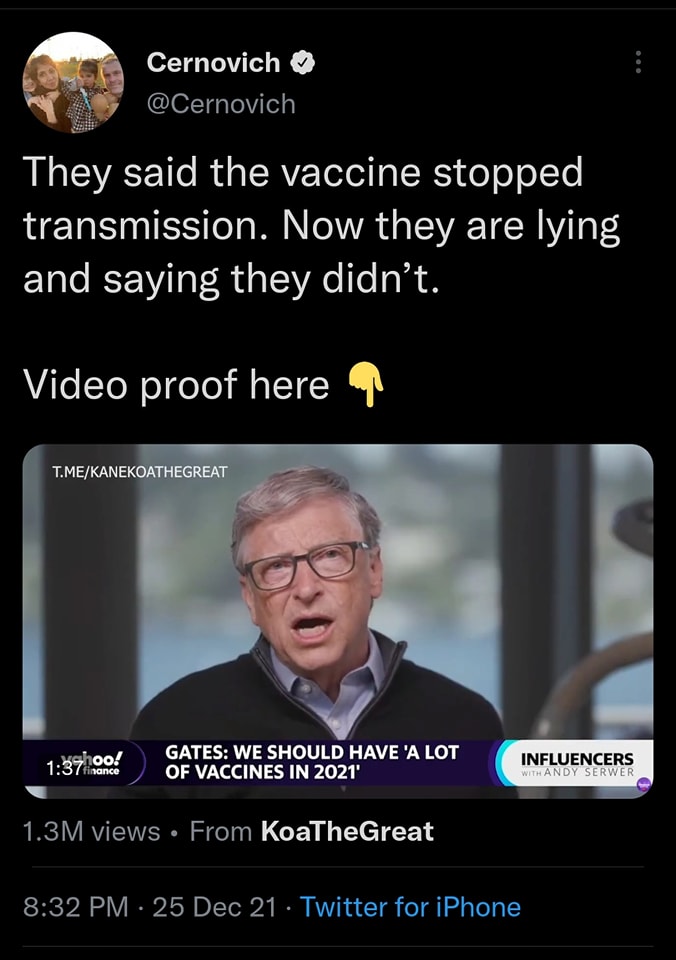Click the 1:37 video duration badge
The width and height of the screenshot is (676, 960).
[x=64, y=767]
